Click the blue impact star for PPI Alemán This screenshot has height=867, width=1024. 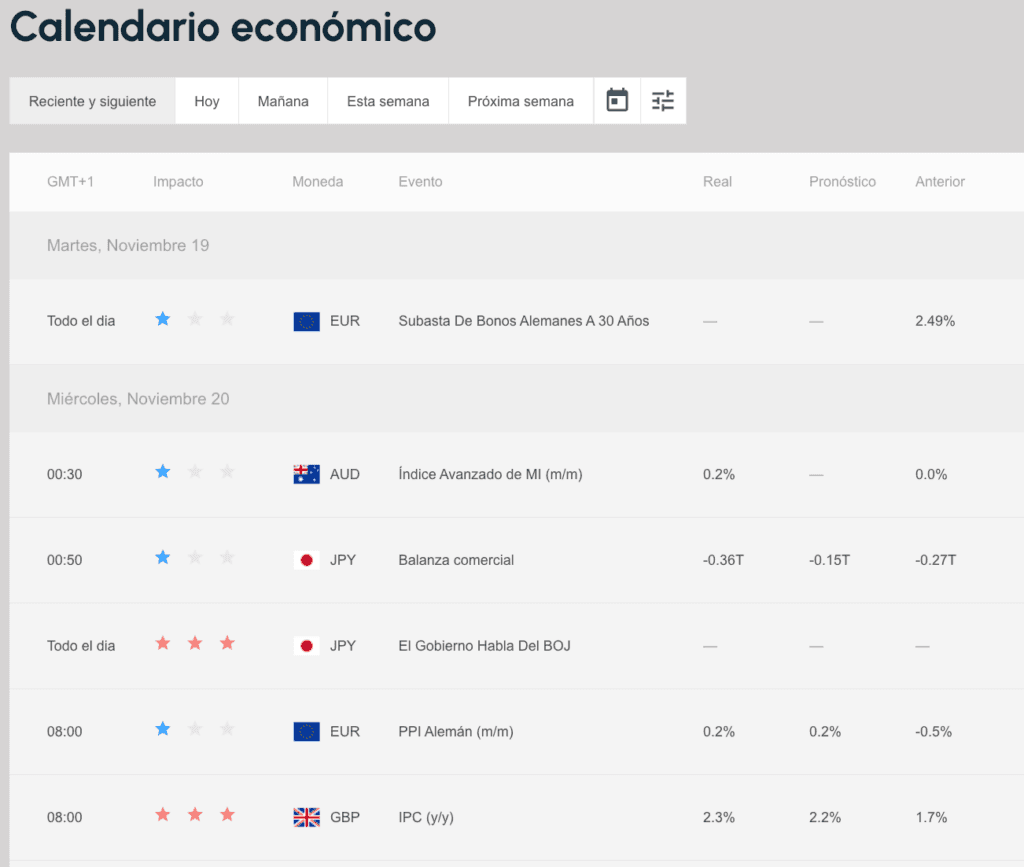[x=163, y=730]
